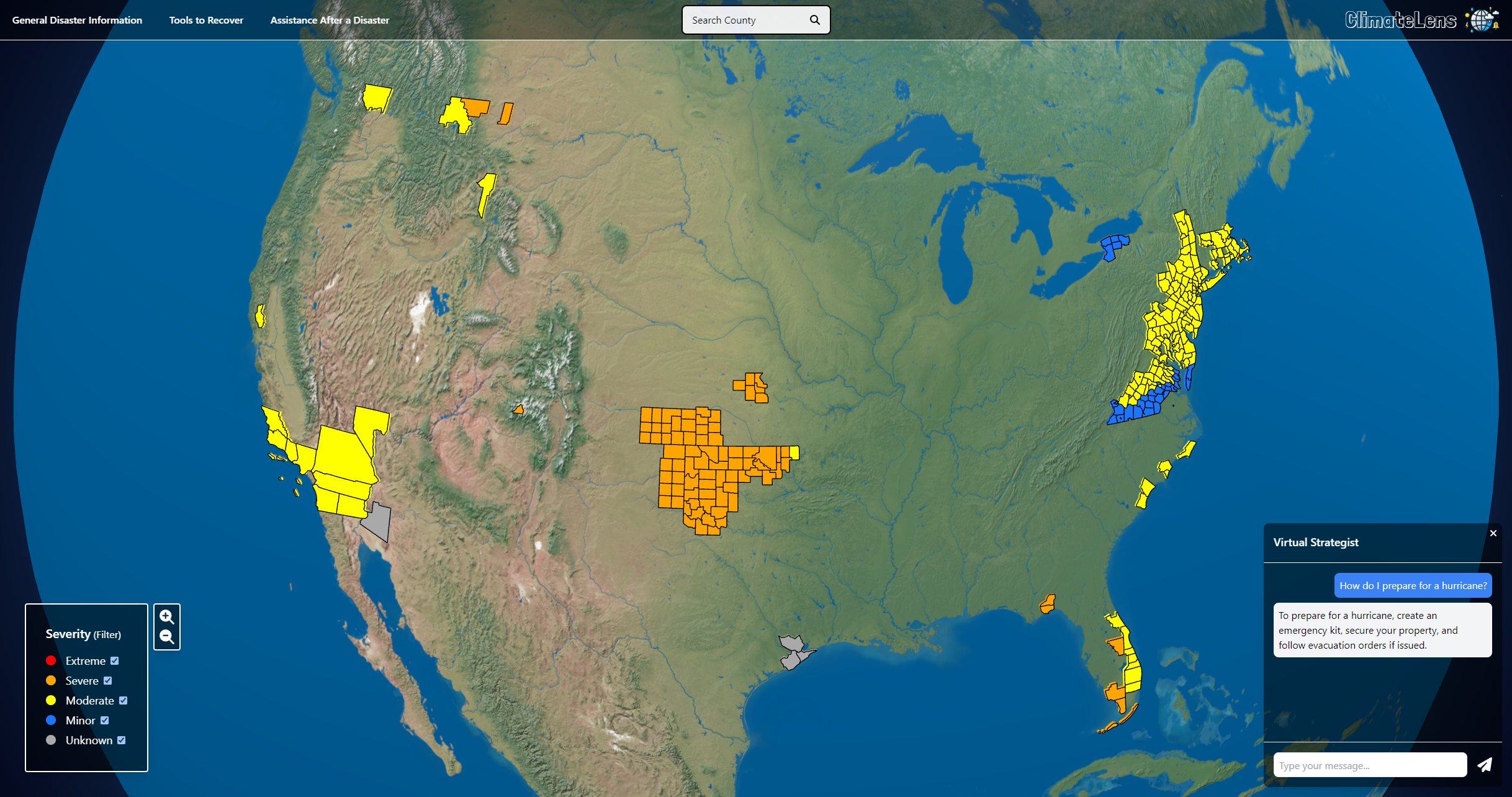Toggle the Minor severity checkbox

pos(104,720)
